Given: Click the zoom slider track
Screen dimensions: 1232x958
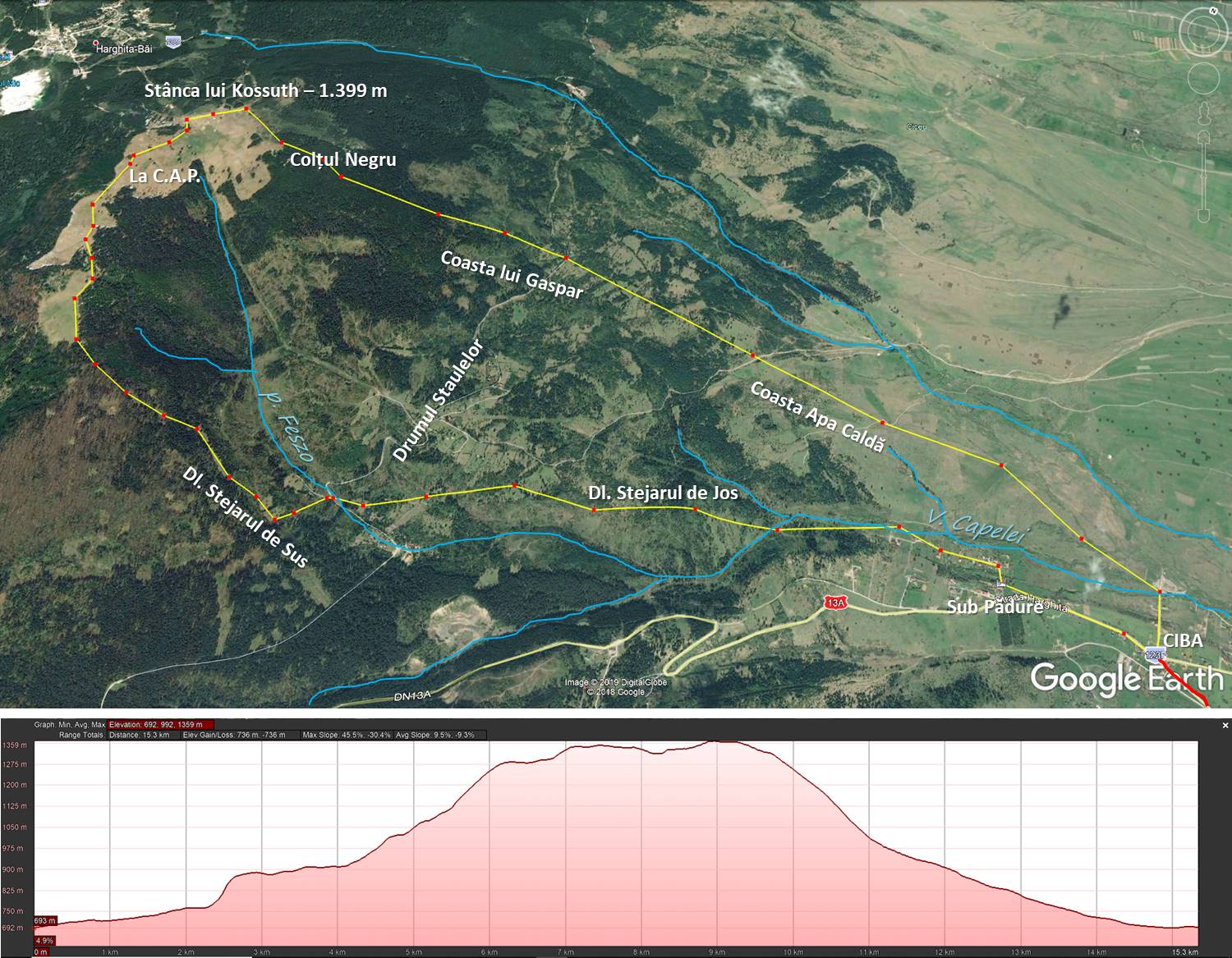Looking at the screenshot, I should (x=1204, y=176).
